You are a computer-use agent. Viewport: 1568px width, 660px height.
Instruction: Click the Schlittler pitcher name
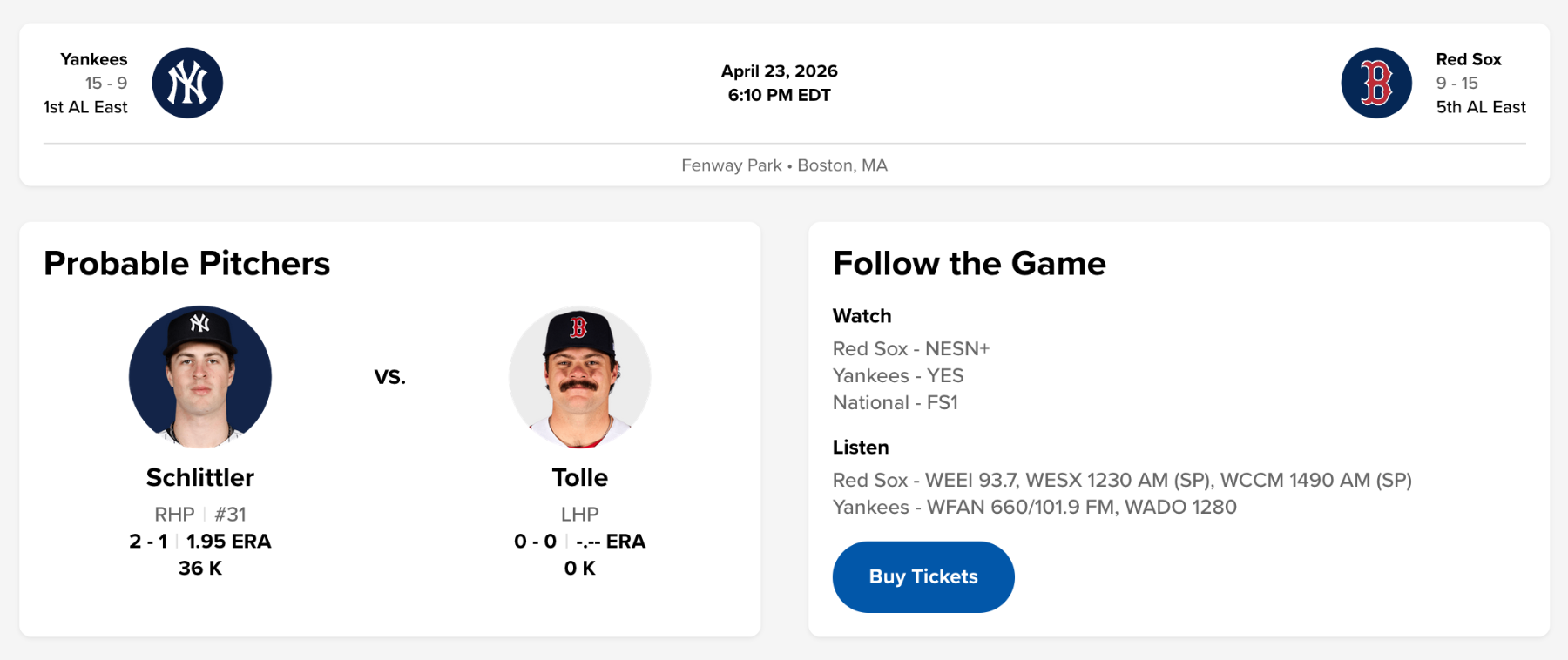[200, 477]
